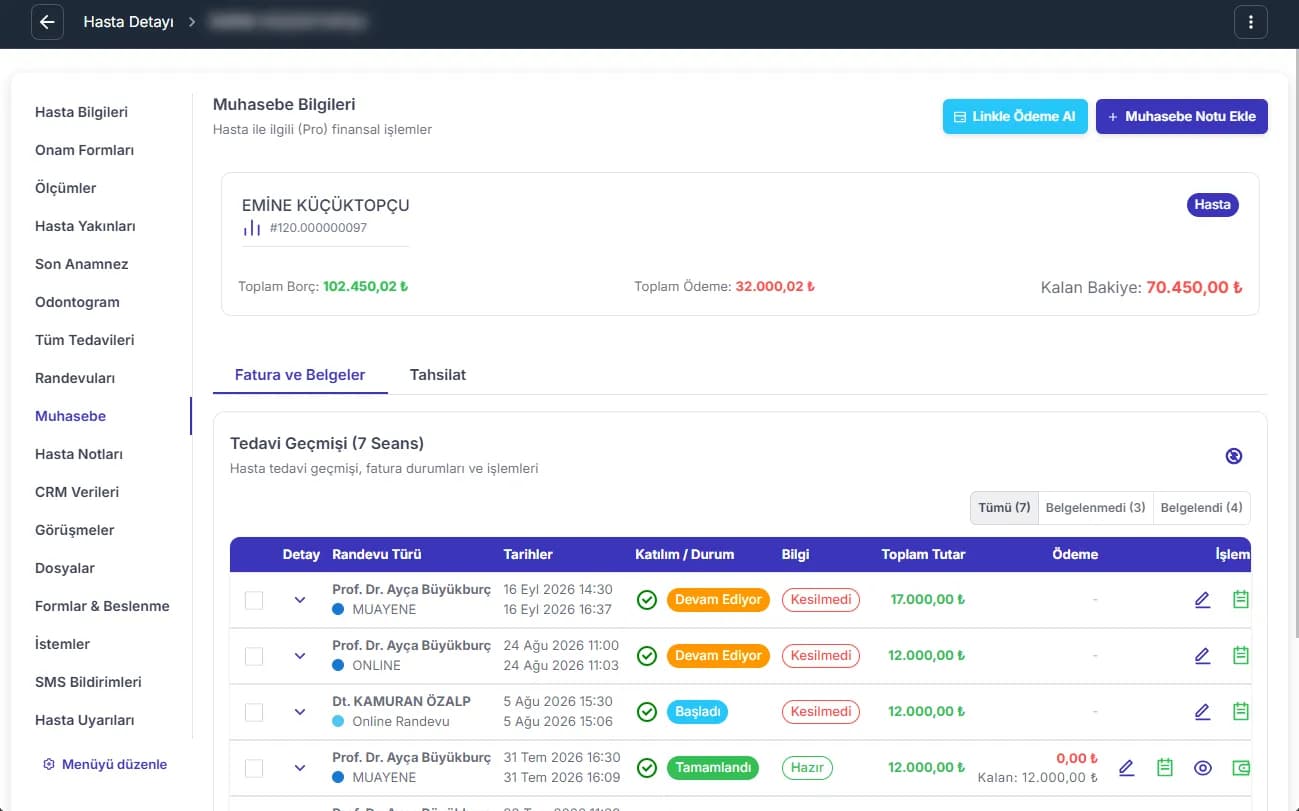Show all sessions with Tümü (7)
1299x811 pixels.
point(1005,508)
